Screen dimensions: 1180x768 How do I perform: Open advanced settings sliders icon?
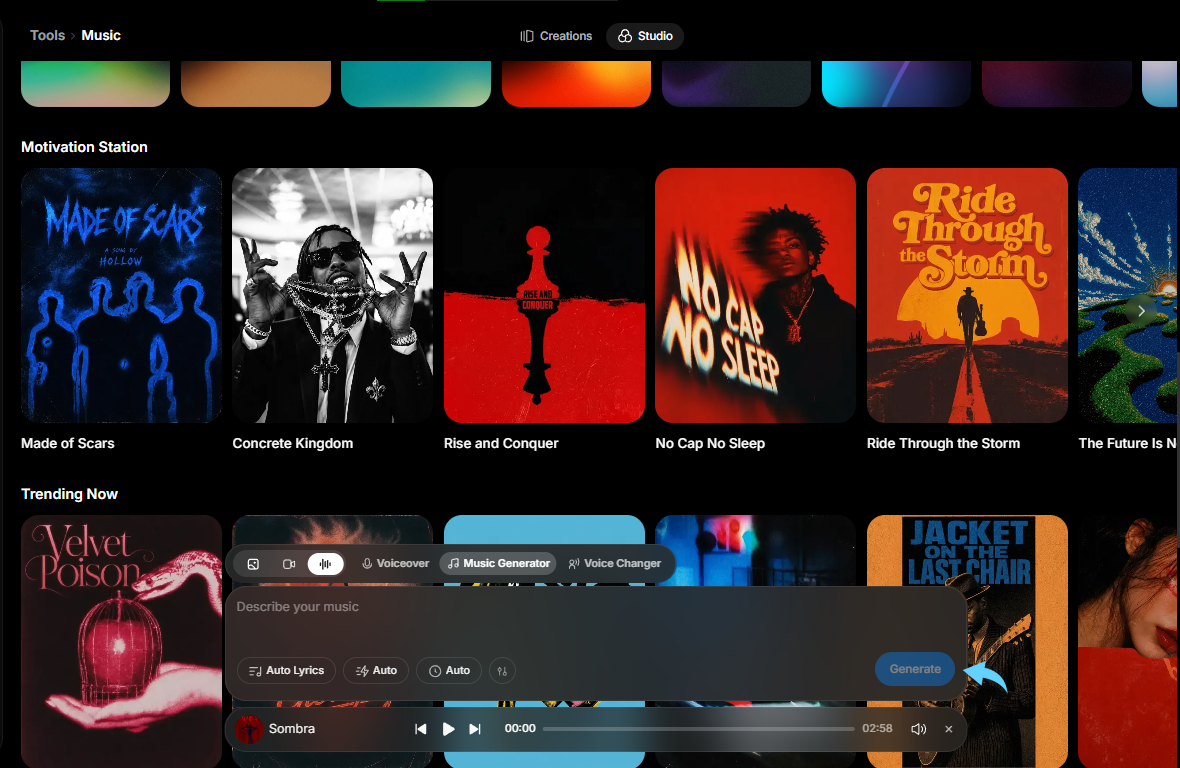(x=502, y=671)
